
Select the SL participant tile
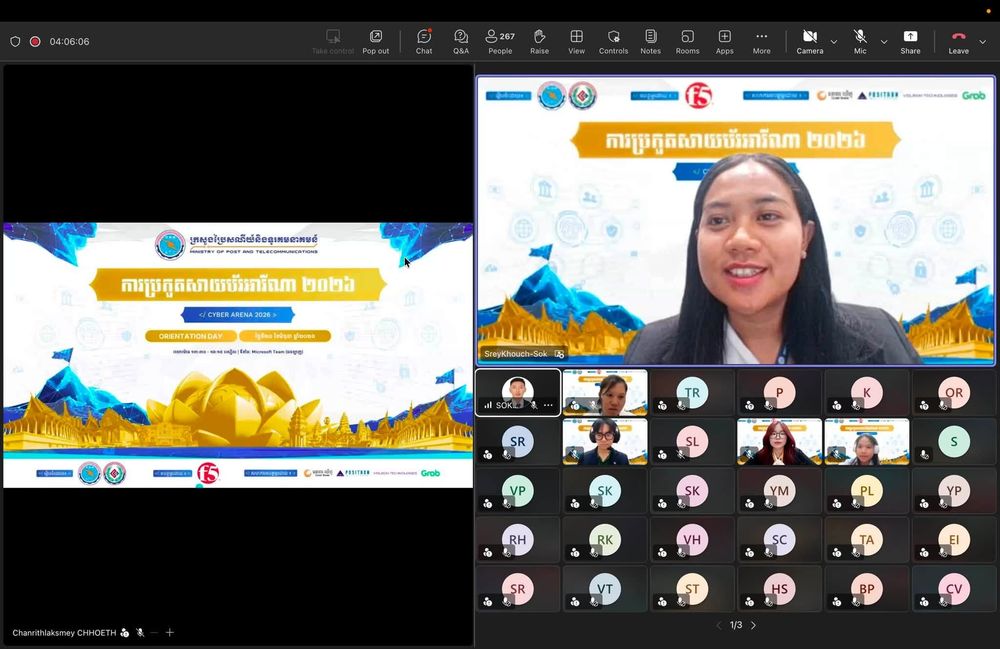click(692, 442)
